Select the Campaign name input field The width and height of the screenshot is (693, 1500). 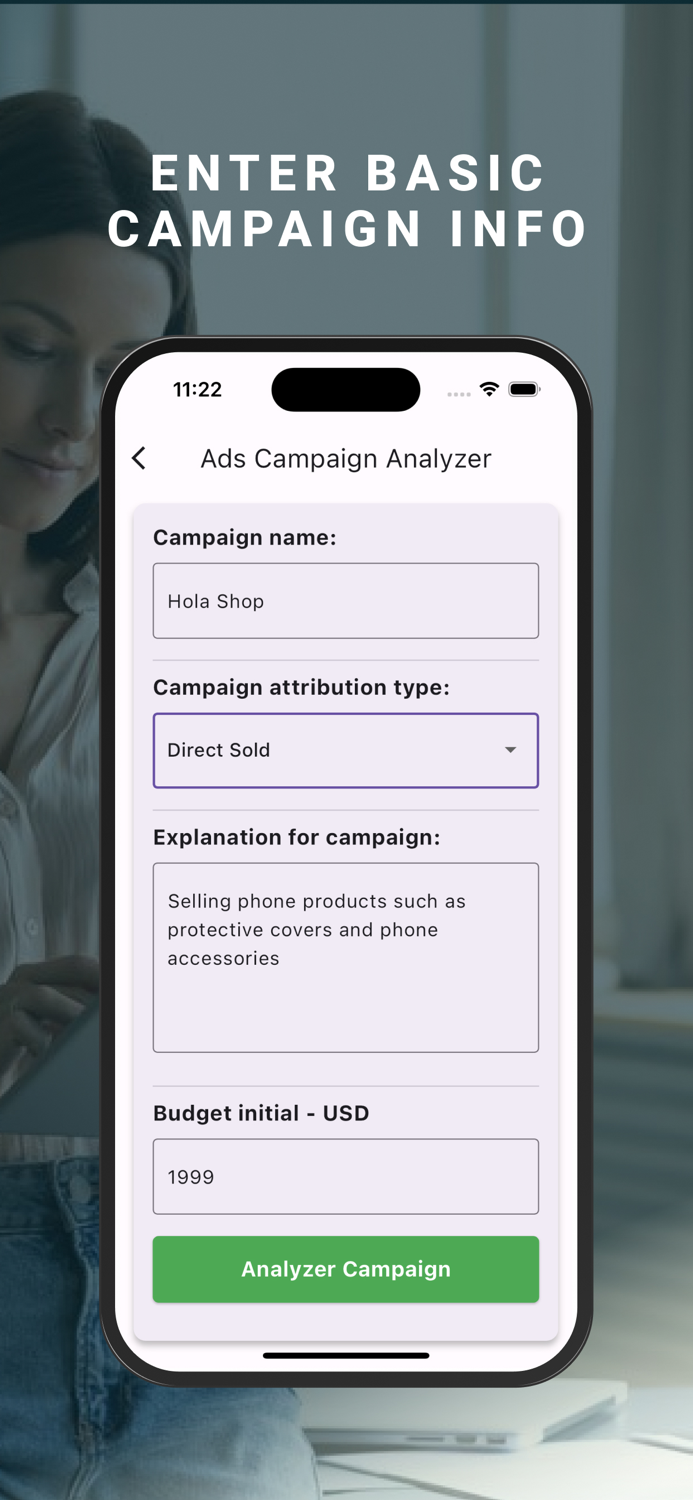tap(345, 600)
